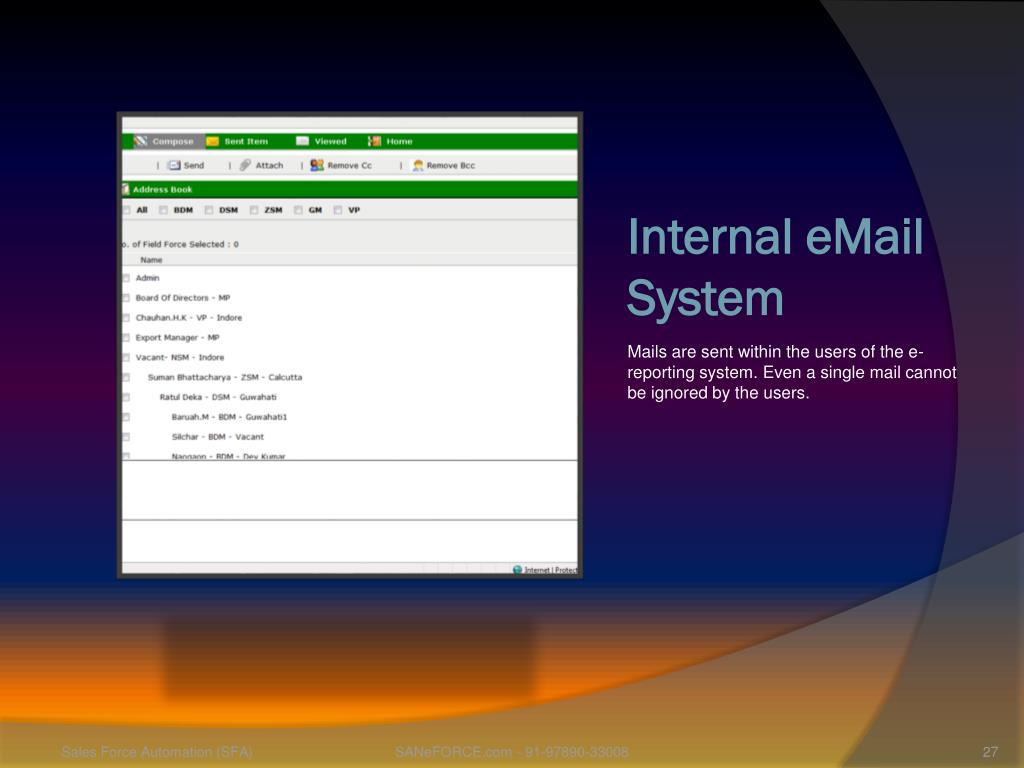The height and width of the screenshot is (768, 1024).
Task: Click 'Suman Bhattacharya - ZSM - Calcutta' text
Action: tap(225, 377)
